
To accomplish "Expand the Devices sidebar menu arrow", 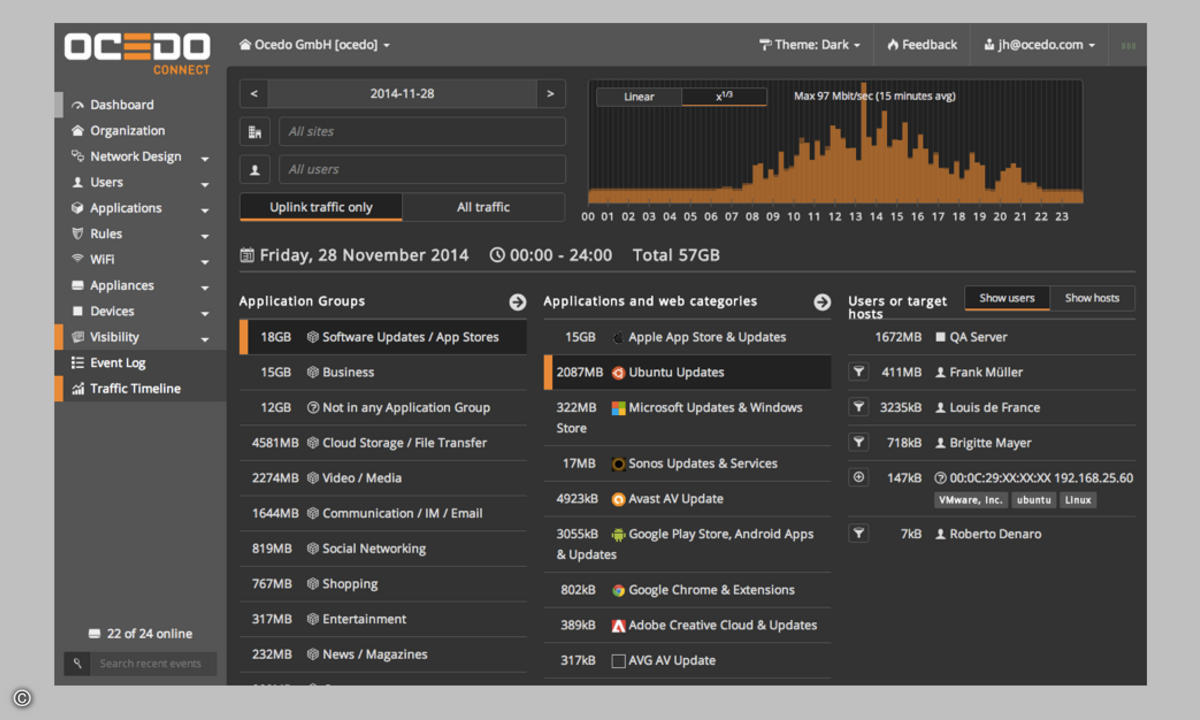I will [204, 313].
